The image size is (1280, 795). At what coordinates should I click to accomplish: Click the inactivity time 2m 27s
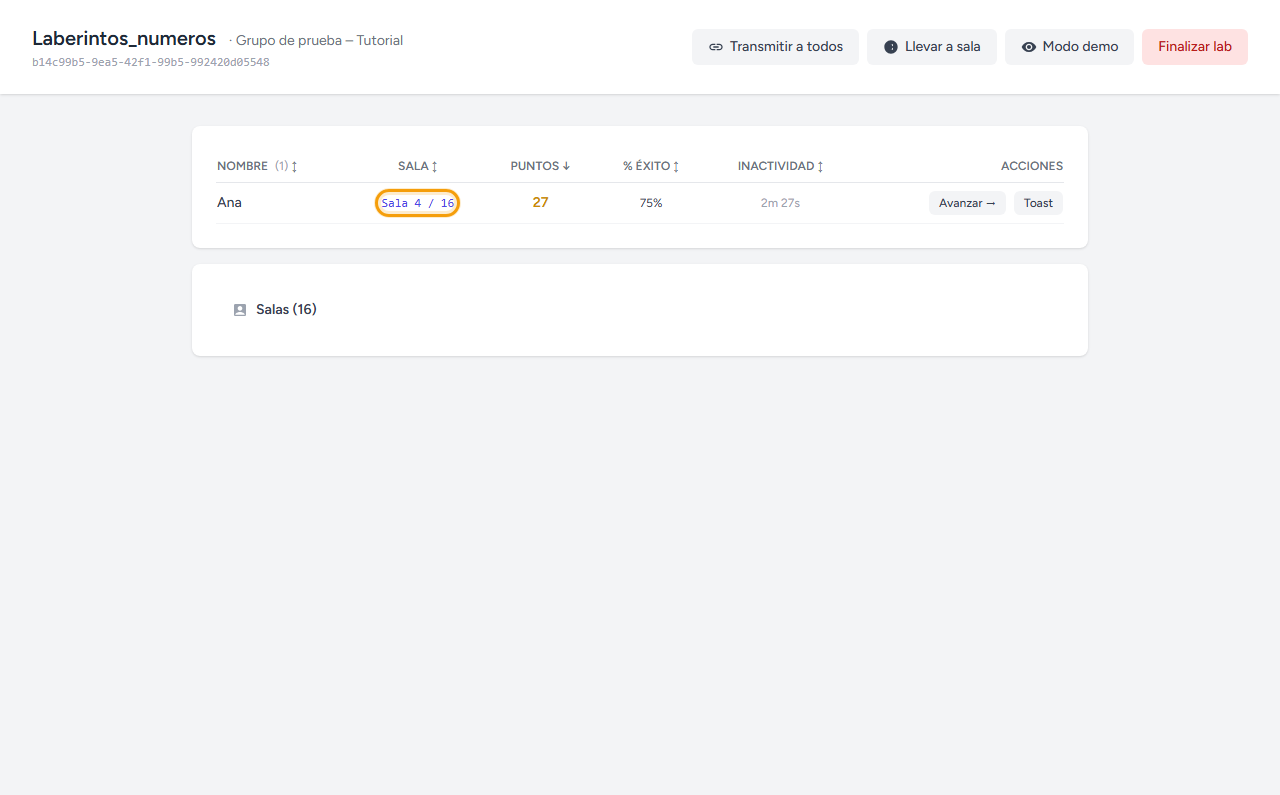tap(780, 203)
